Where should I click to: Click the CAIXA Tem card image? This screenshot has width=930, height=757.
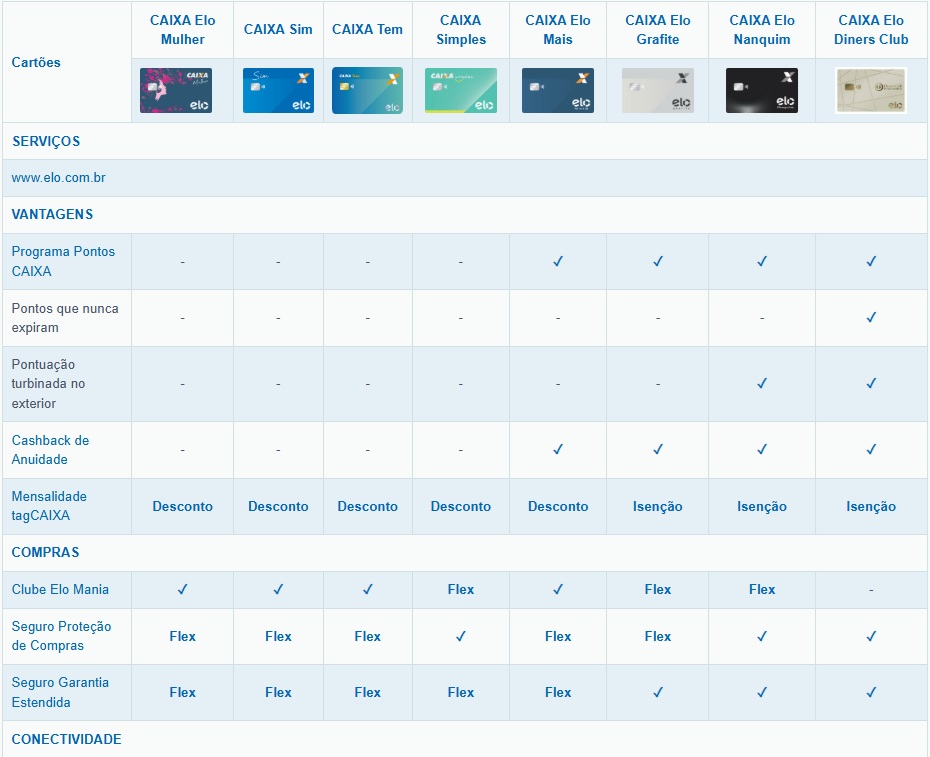click(367, 91)
